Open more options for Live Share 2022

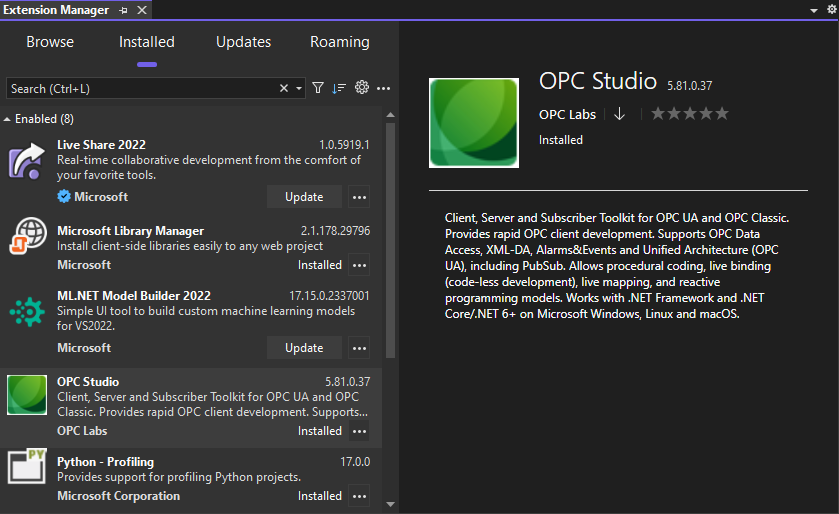(x=360, y=197)
